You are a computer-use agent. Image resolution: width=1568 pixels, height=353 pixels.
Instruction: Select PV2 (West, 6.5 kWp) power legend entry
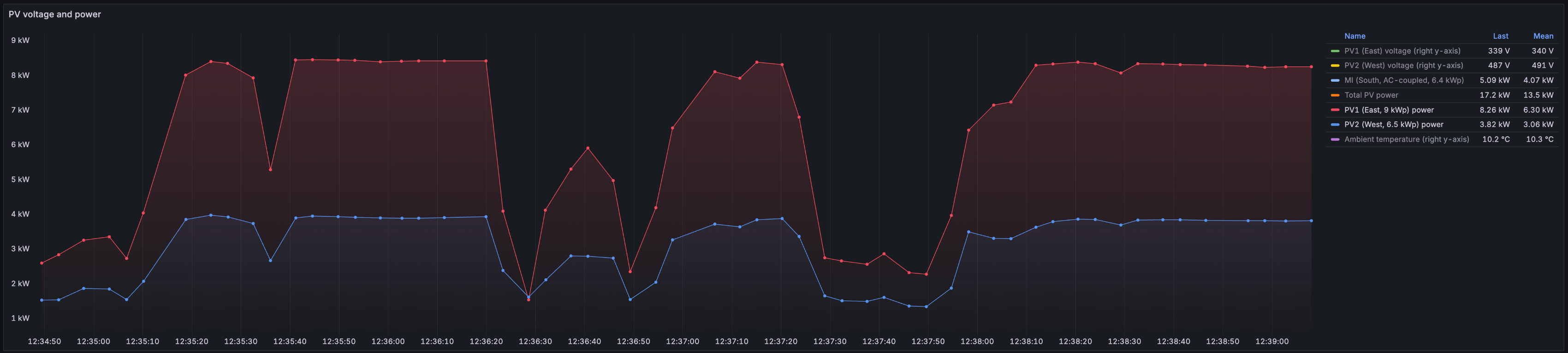(1393, 125)
